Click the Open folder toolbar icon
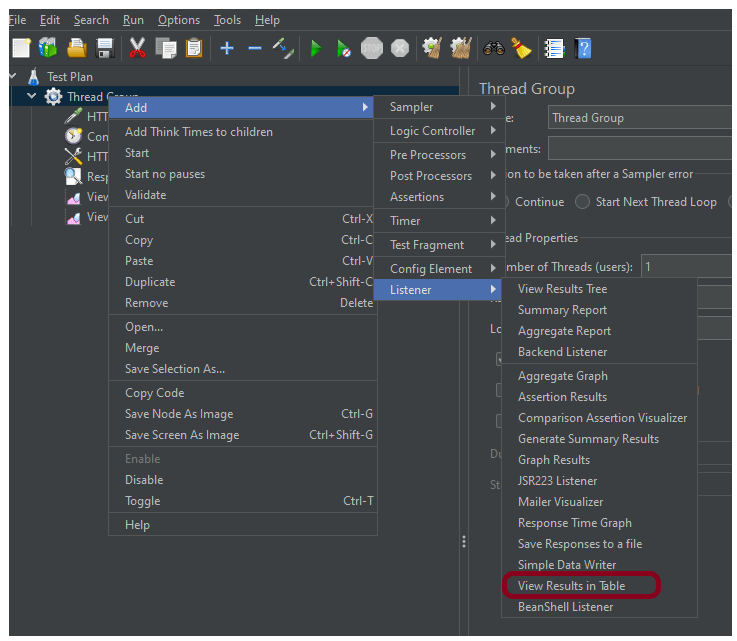 pyautogui.click(x=77, y=48)
